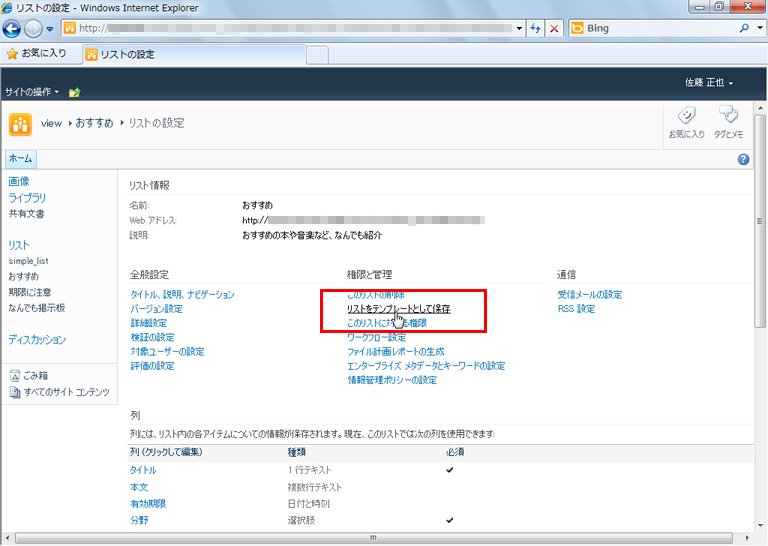The width and height of the screenshot is (768, 546).
Task: Click the horizontal scrollbar thumb
Action: [x=374, y=538]
